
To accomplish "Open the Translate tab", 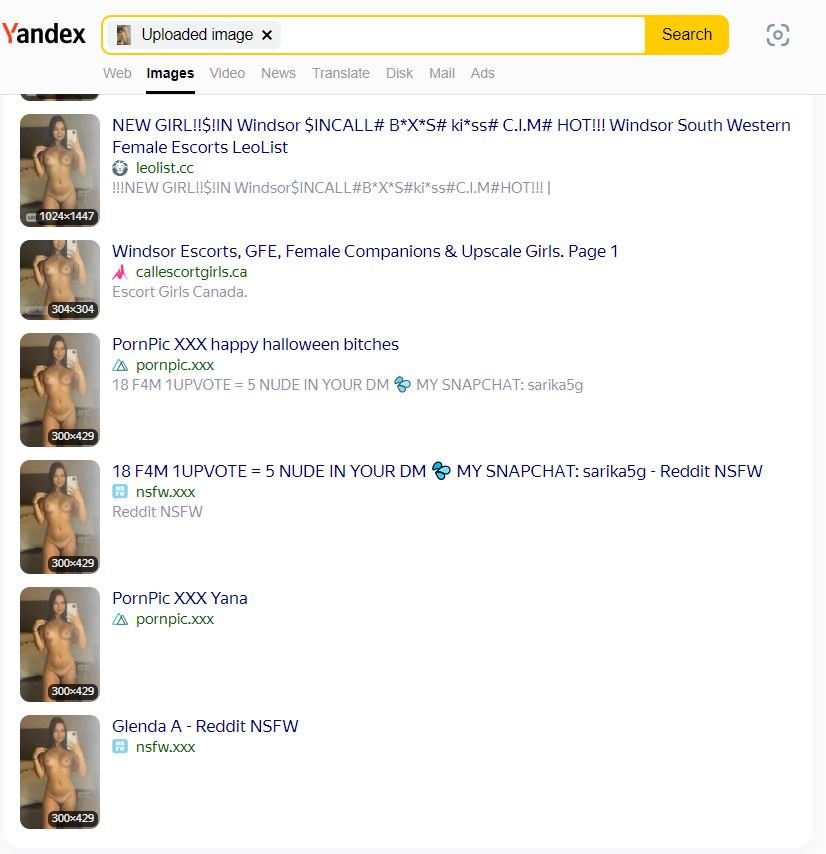I will point(341,73).
